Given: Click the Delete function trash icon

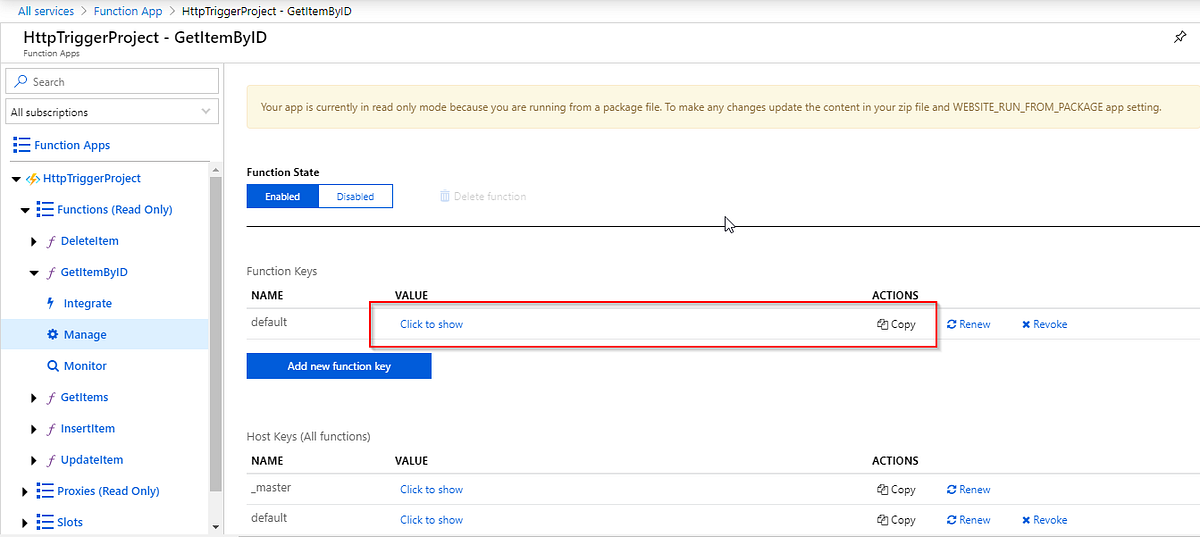Looking at the screenshot, I should (445, 196).
